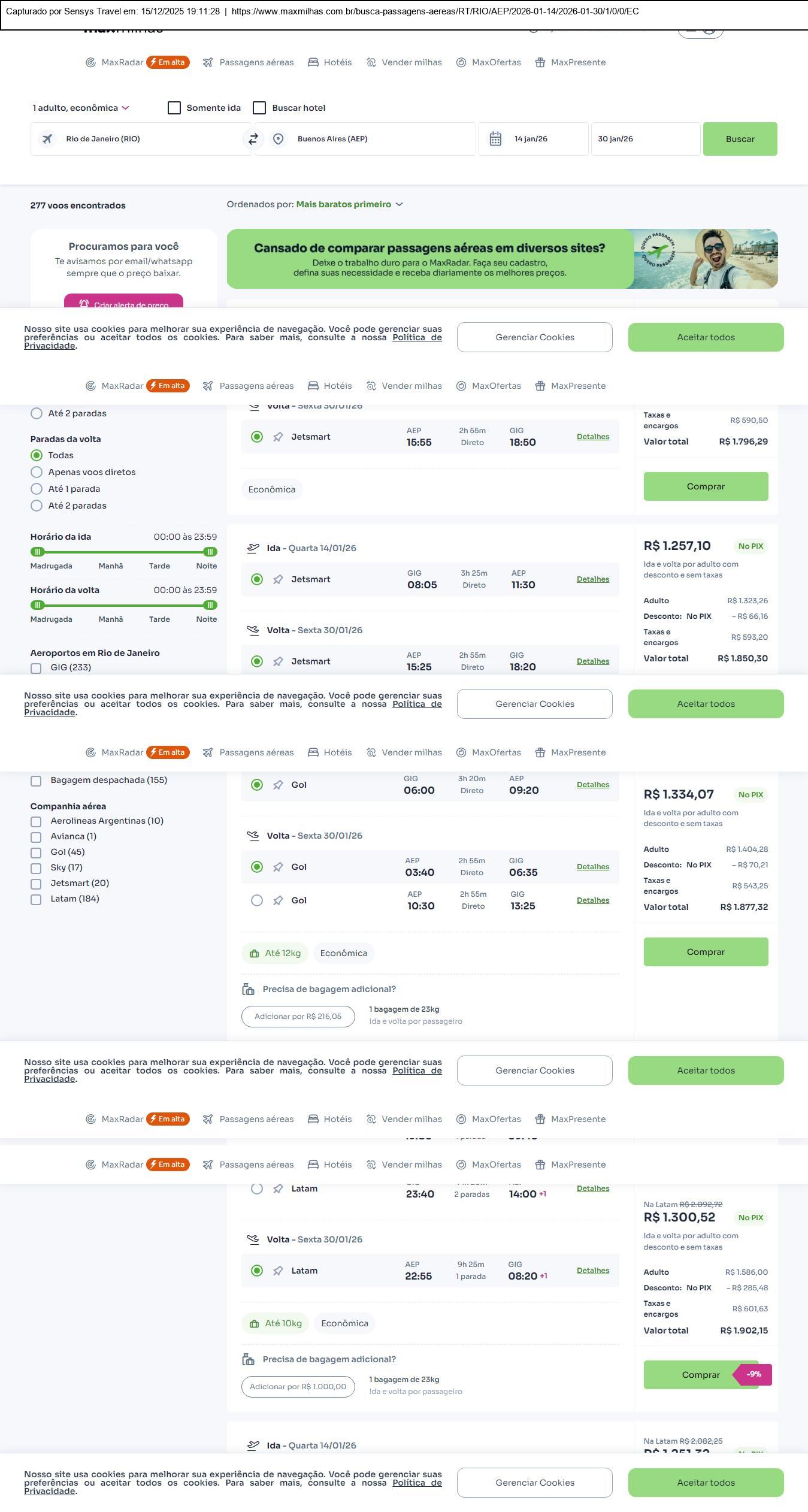This screenshot has height=1512, width=808.
Task: Open the 30 jan/26 return date picker
Action: pos(645,139)
